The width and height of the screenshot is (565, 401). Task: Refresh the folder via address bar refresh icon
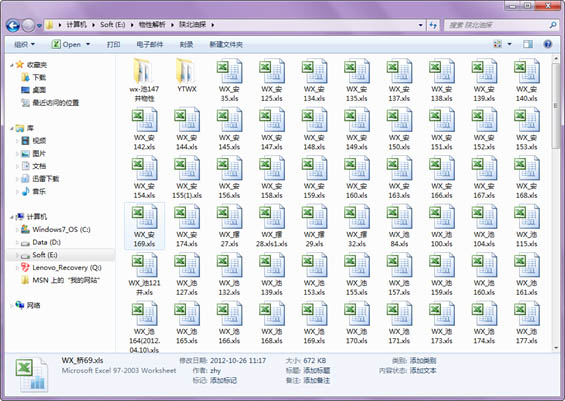point(433,25)
